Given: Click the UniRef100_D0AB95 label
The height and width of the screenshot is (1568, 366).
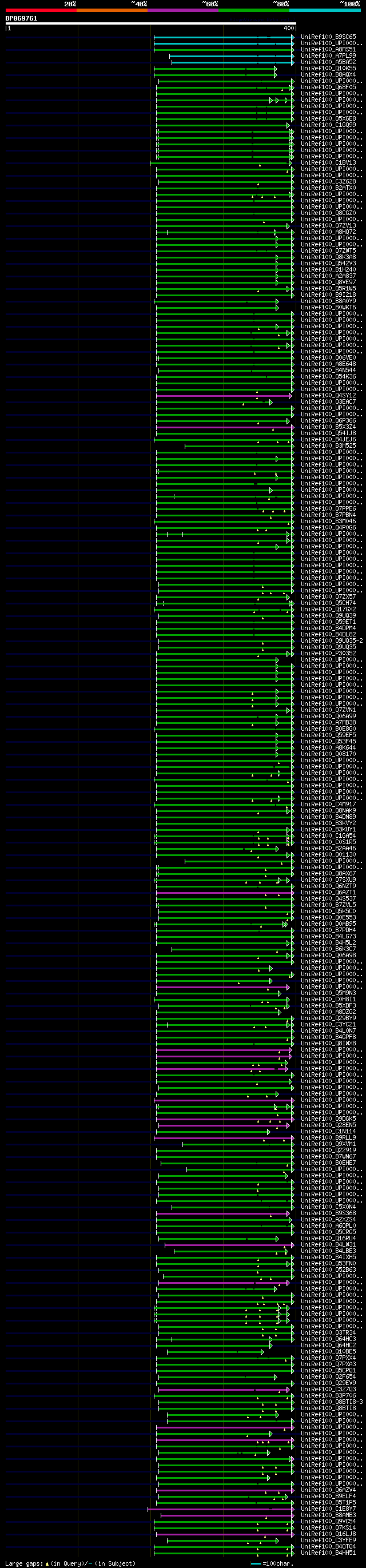Looking at the screenshot, I should [x=328, y=924].
